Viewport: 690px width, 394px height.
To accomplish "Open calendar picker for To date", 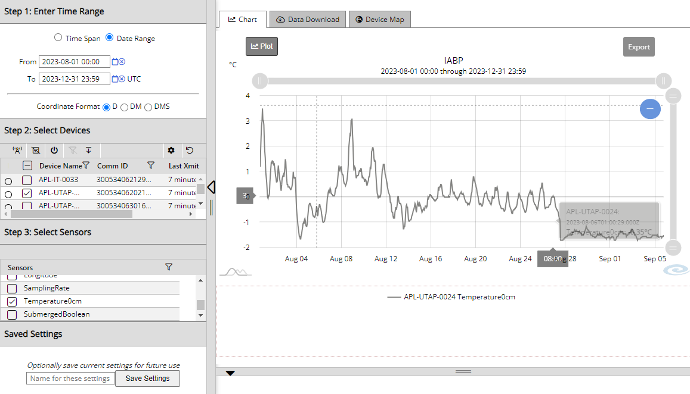I will (115, 79).
